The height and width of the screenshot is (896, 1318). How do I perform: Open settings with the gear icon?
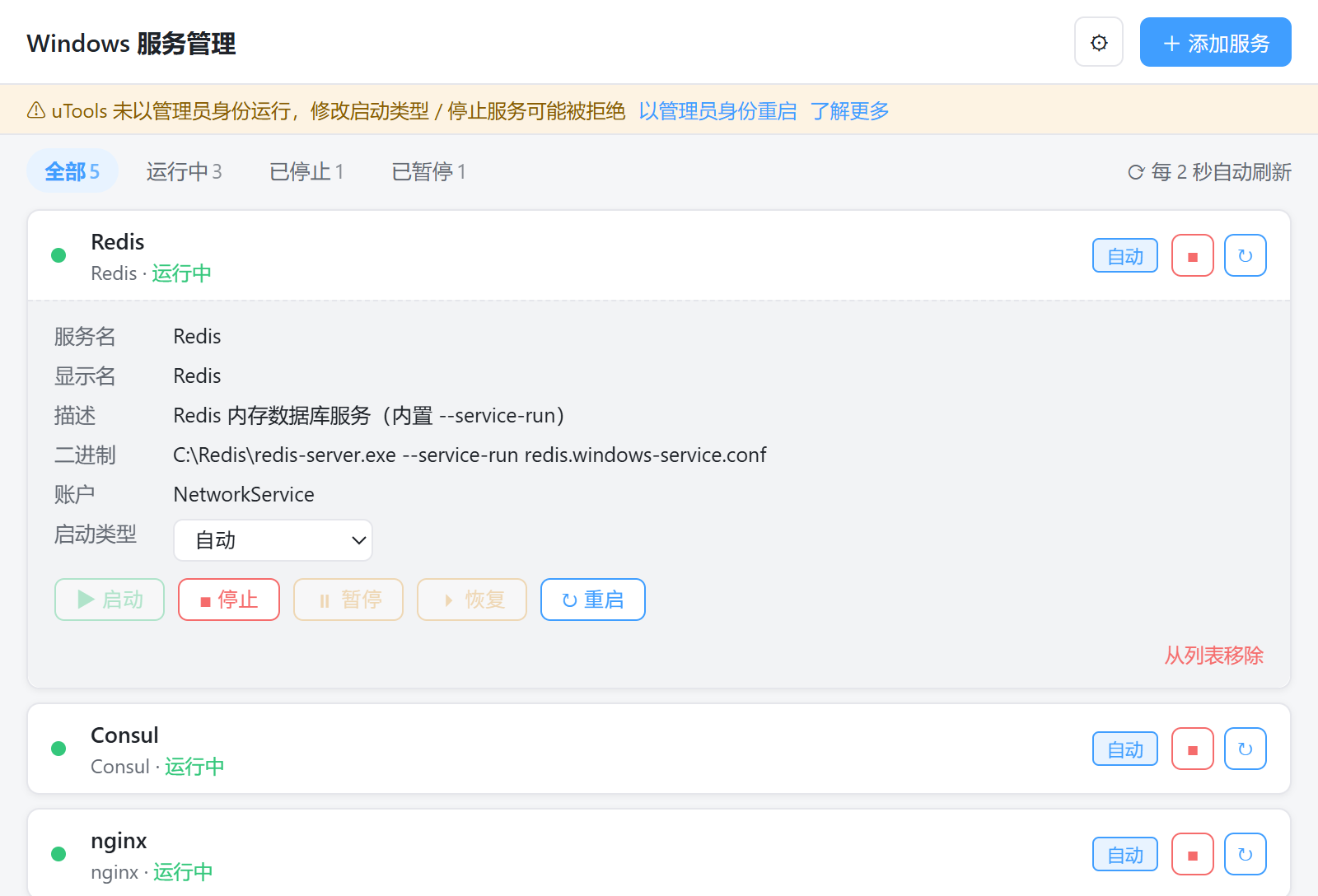[x=1099, y=42]
